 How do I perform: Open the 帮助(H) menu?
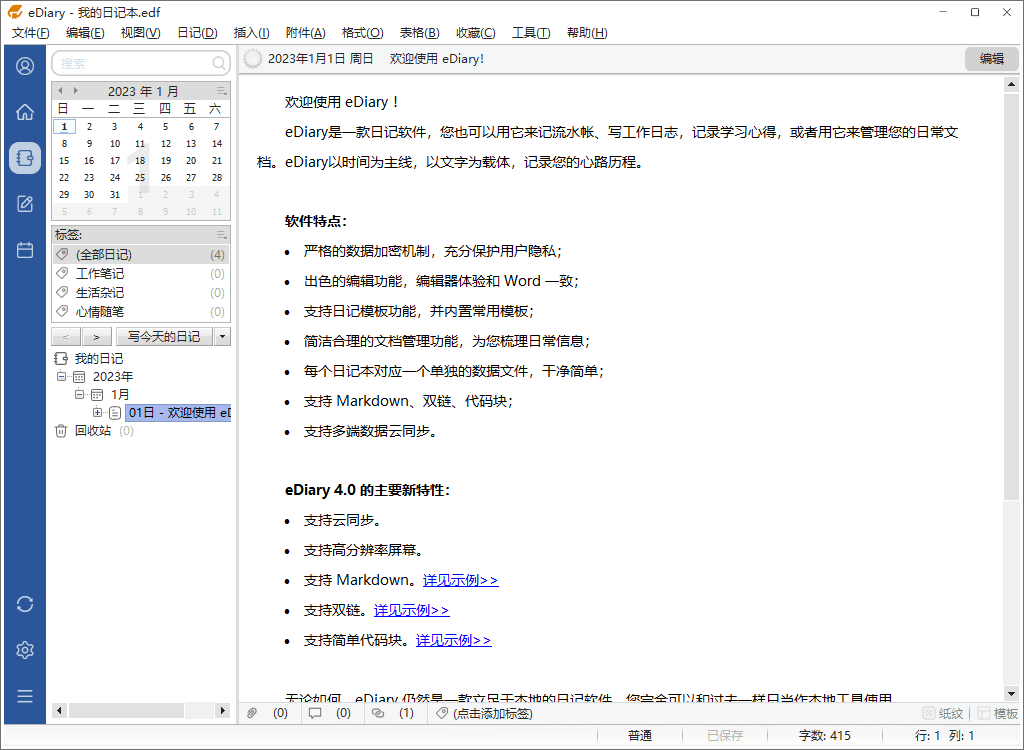587,33
